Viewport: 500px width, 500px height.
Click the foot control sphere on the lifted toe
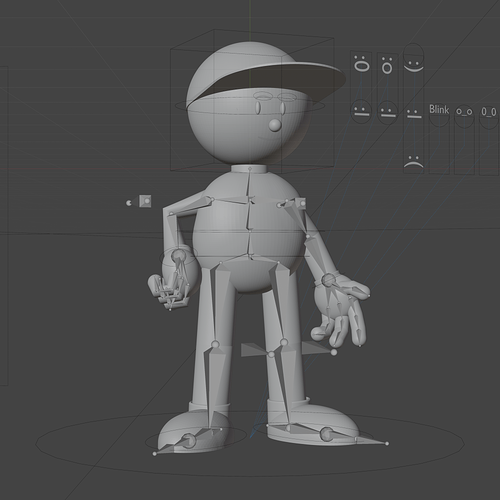point(188,441)
